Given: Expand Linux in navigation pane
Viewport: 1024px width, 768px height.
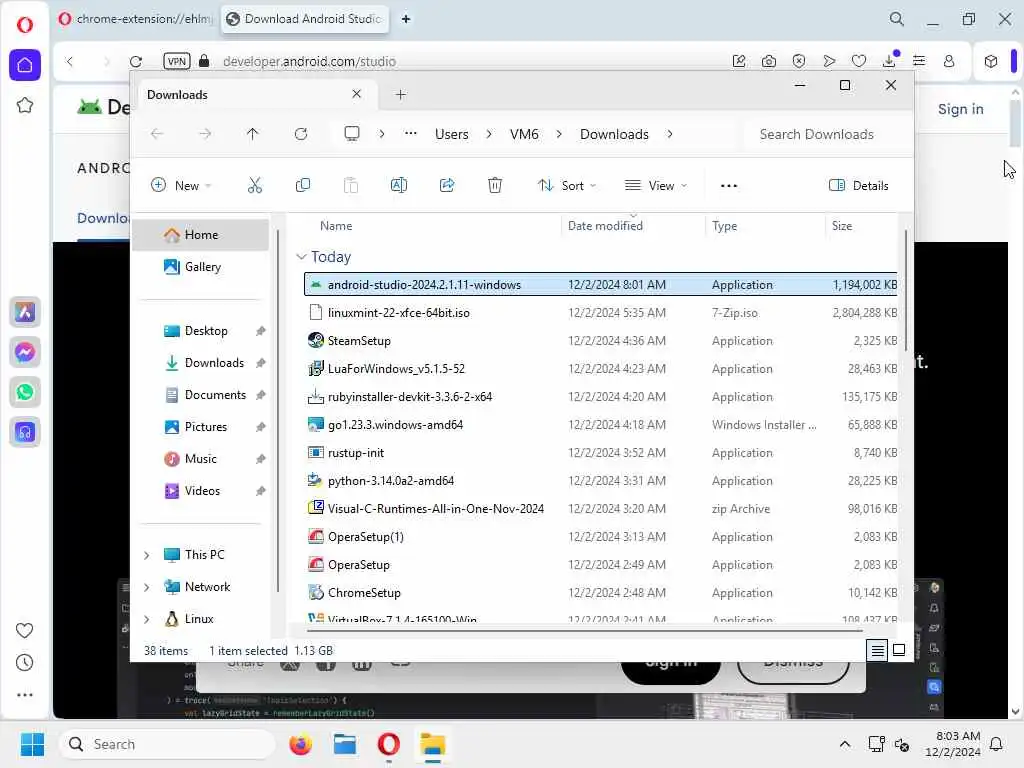Looking at the screenshot, I should tap(146, 619).
